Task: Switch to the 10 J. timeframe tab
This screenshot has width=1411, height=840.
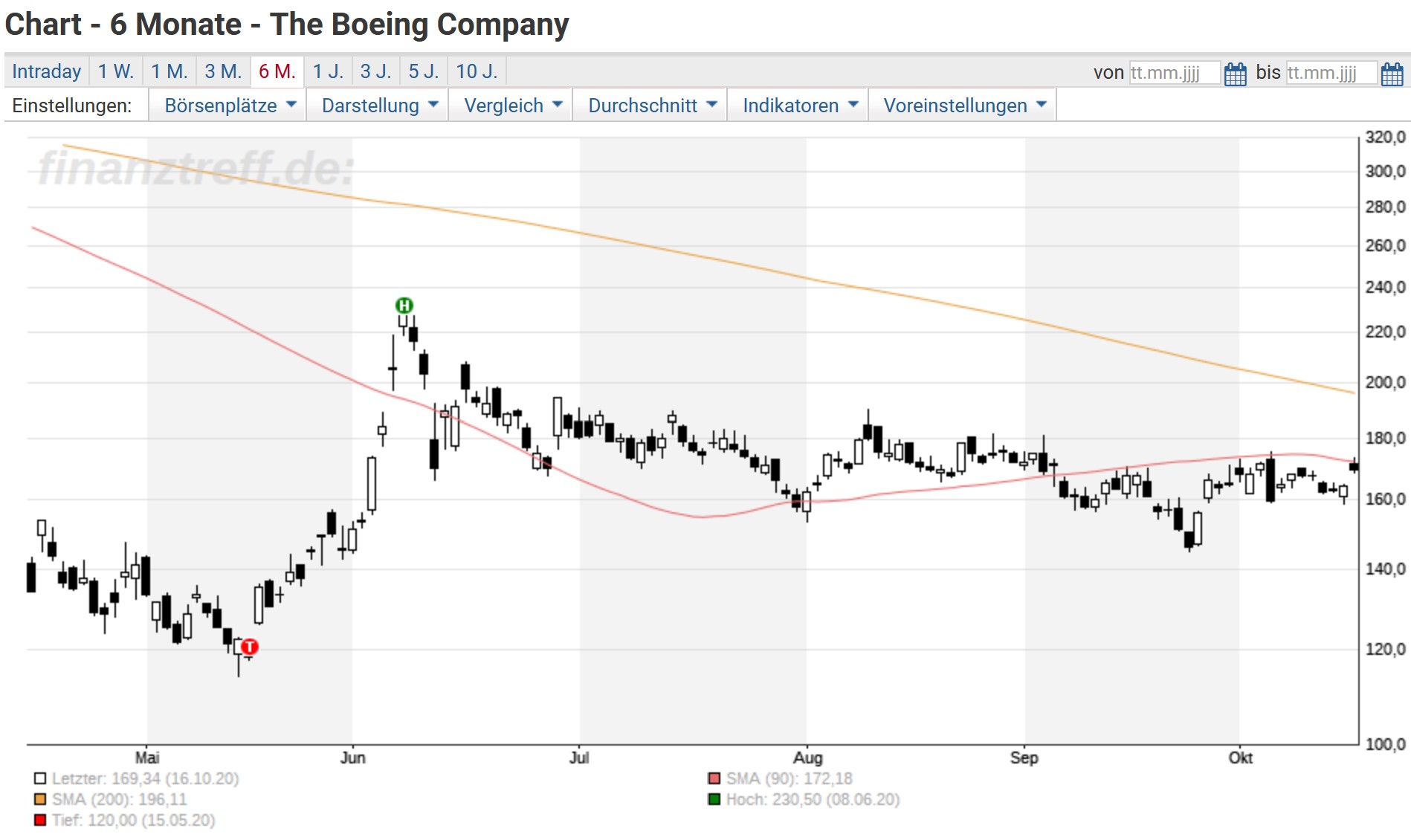Action: point(477,71)
